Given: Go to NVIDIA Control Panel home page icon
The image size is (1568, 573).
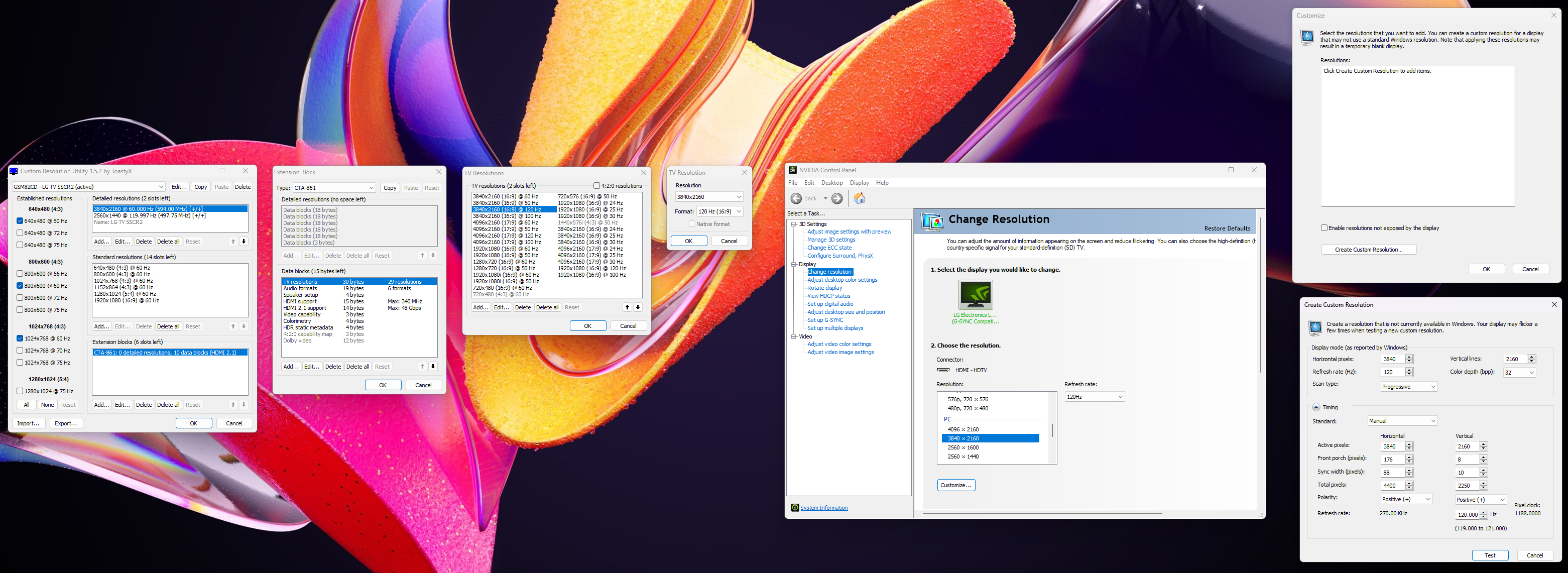Looking at the screenshot, I should point(860,198).
